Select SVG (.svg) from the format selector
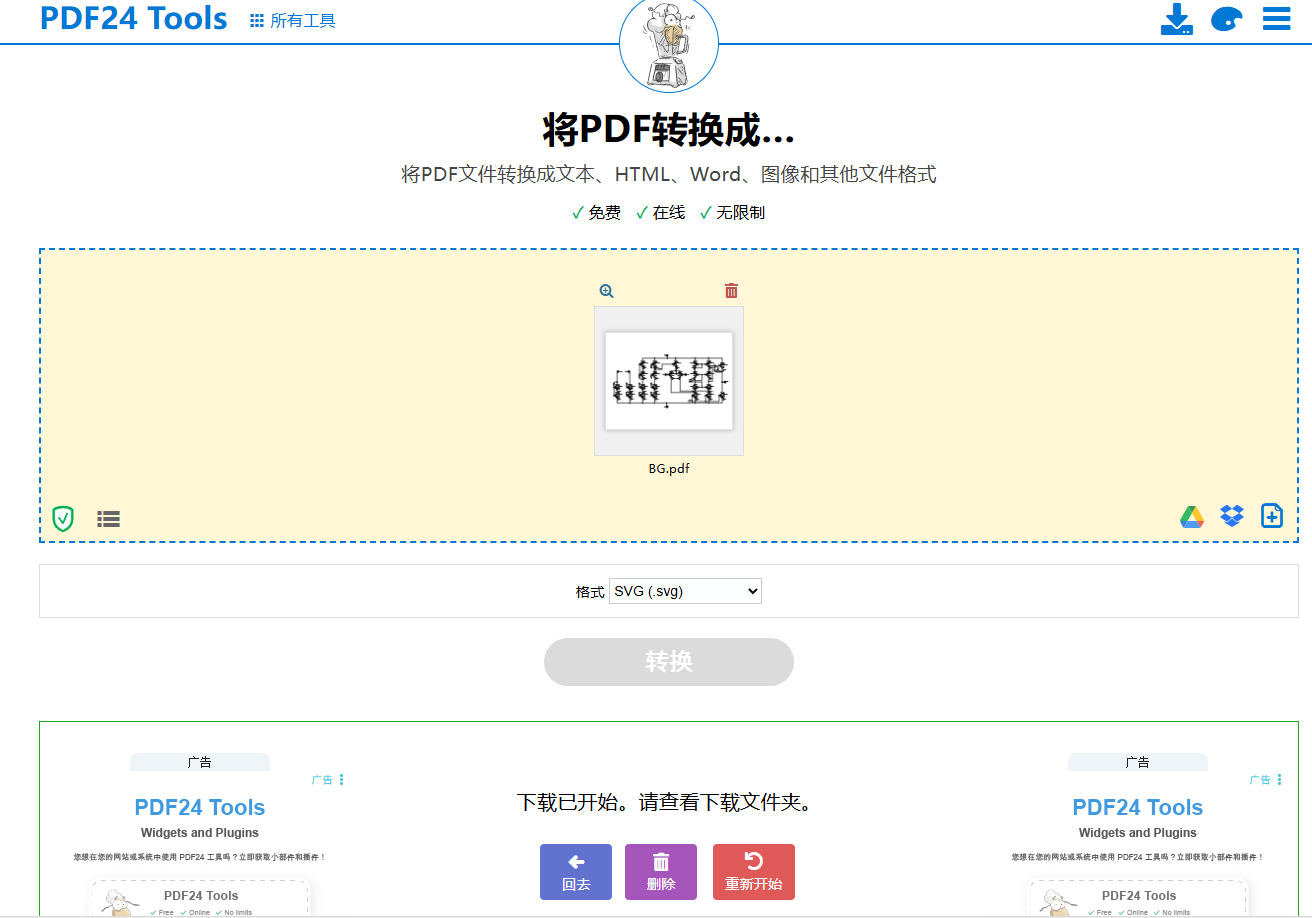Image resolution: width=1312 pixels, height=918 pixels. [685, 590]
